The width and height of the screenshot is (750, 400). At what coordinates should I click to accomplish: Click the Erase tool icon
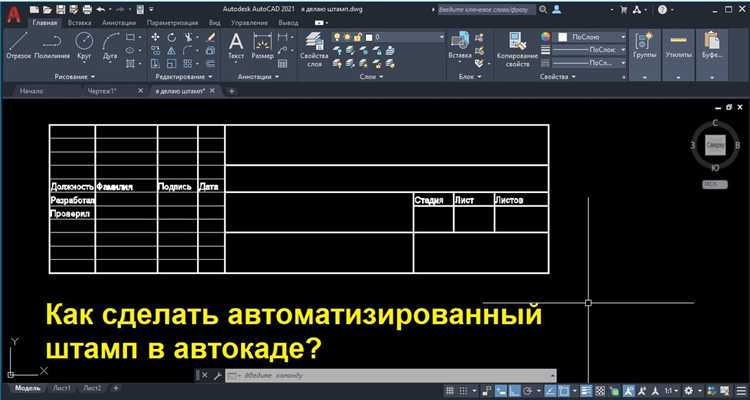pos(210,37)
